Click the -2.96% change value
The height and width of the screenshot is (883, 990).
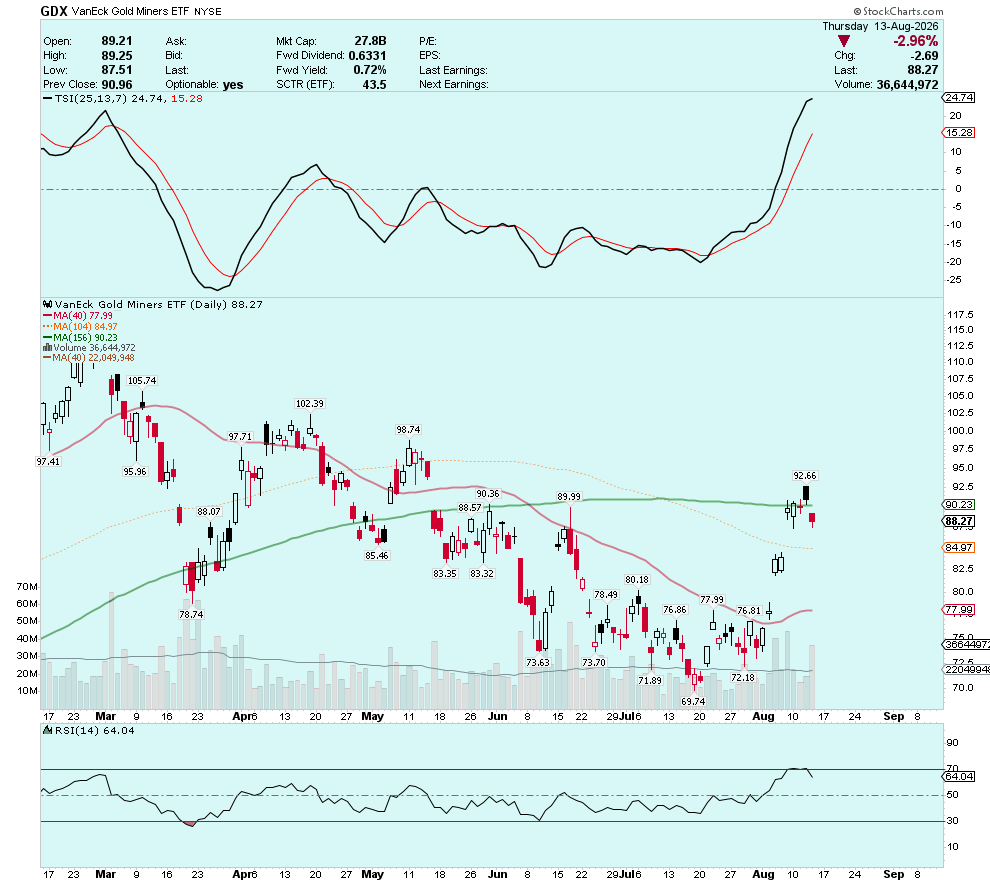tap(915, 41)
